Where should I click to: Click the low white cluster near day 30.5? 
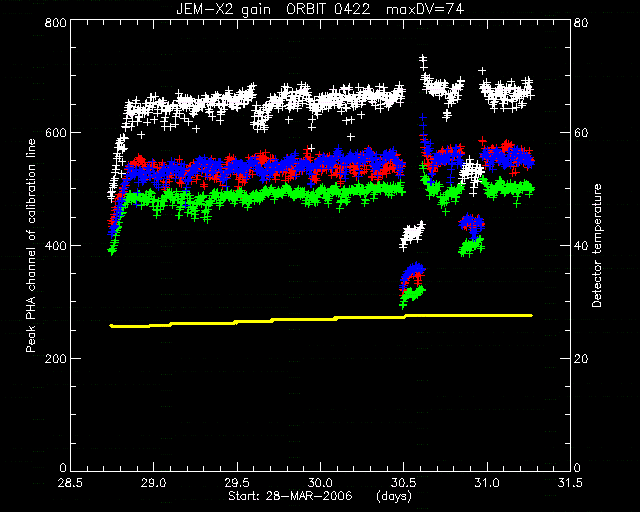pyautogui.click(x=412, y=234)
